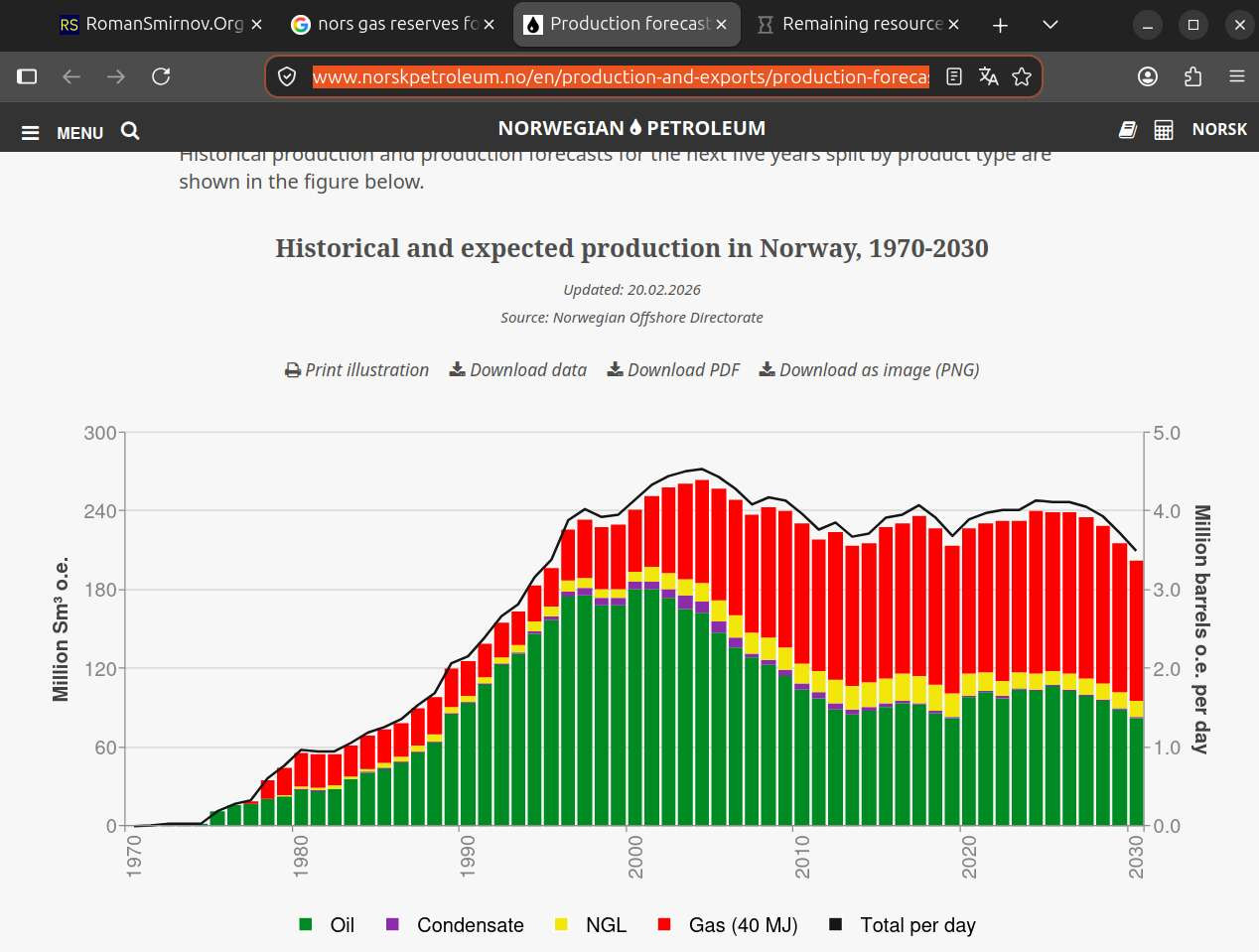The width and height of the screenshot is (1259, 952).
Task: Click the book icon in site header
Action: [1128, 129]
